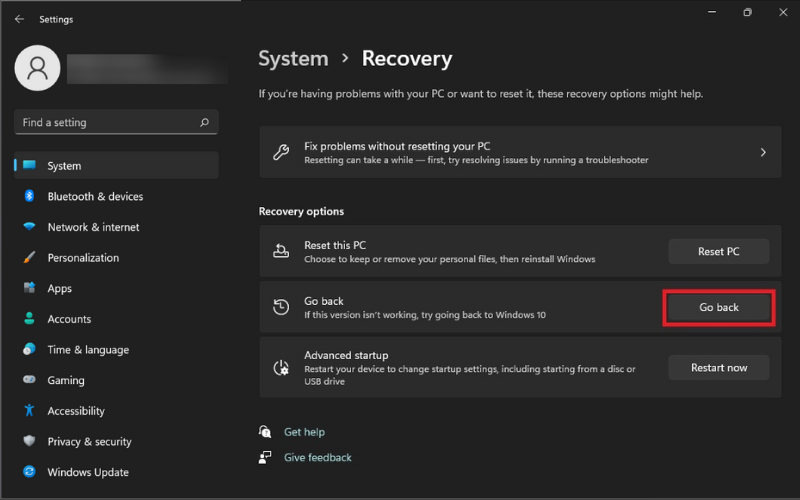800x500 pixels.
Task: Open the Get help link
Action: [304, 432]
